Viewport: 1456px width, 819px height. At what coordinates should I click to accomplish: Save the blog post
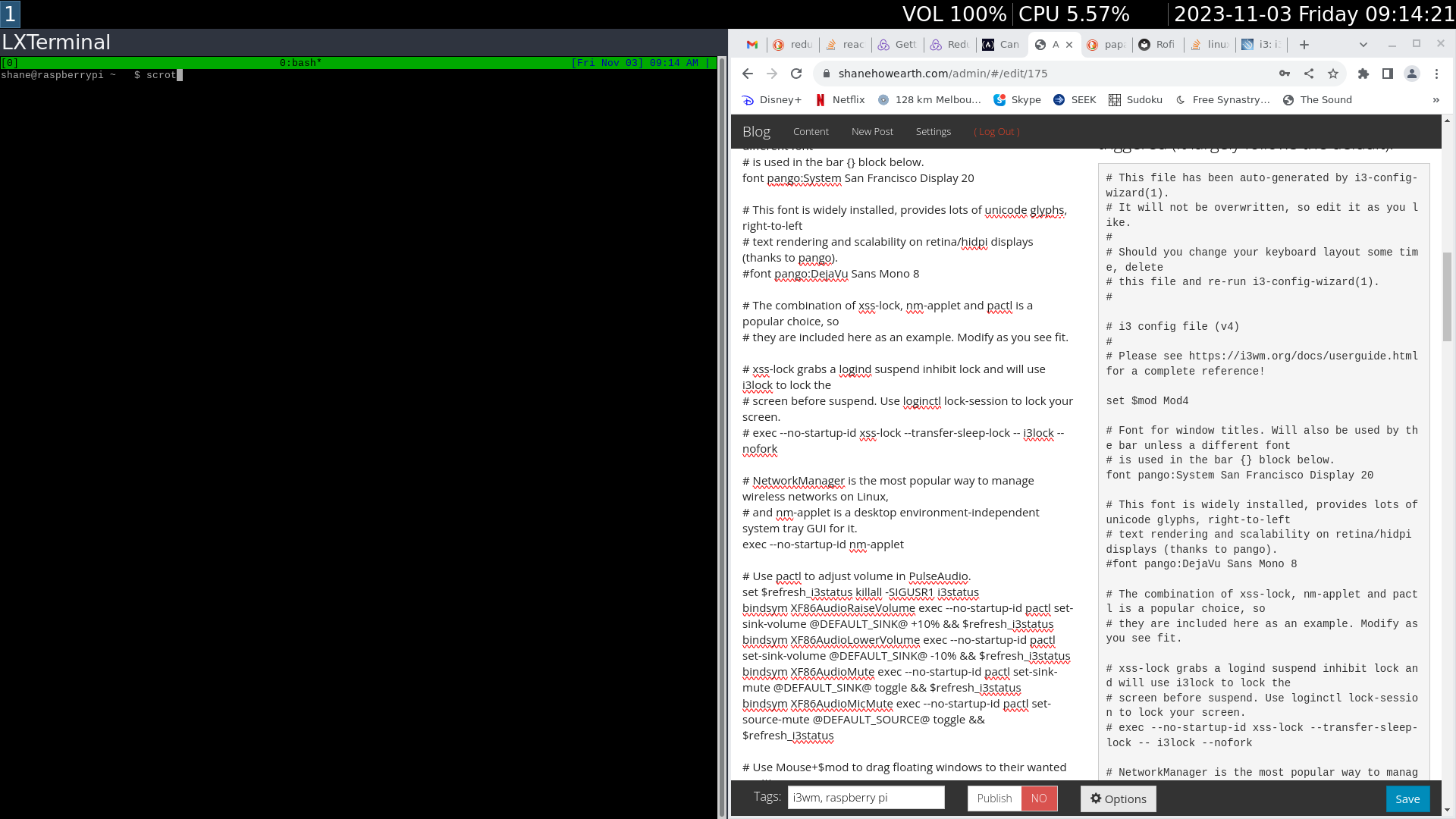point(1407,799)
